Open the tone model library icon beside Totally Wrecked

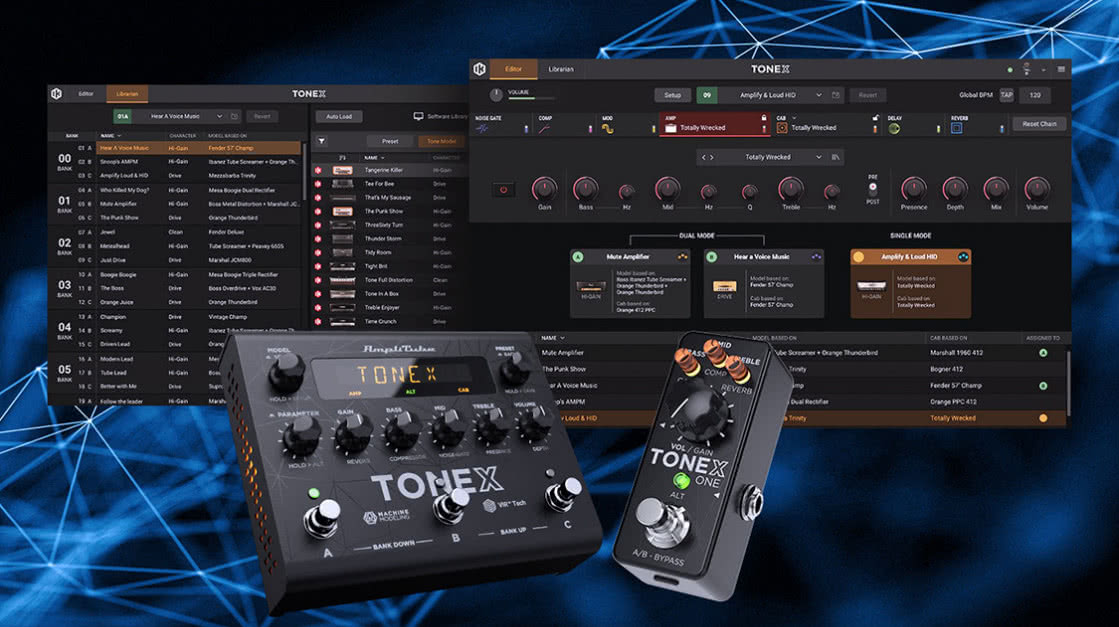[x=835, y=157]
